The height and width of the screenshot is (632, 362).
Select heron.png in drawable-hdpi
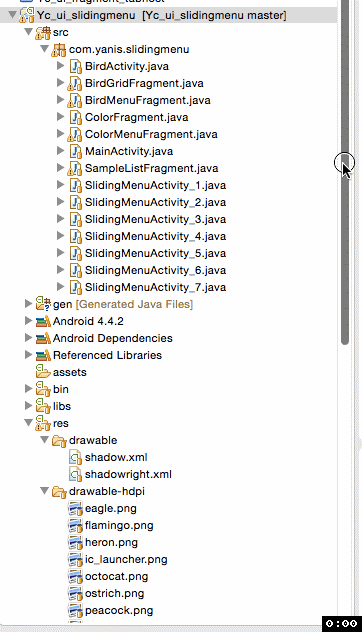(111, 543)
